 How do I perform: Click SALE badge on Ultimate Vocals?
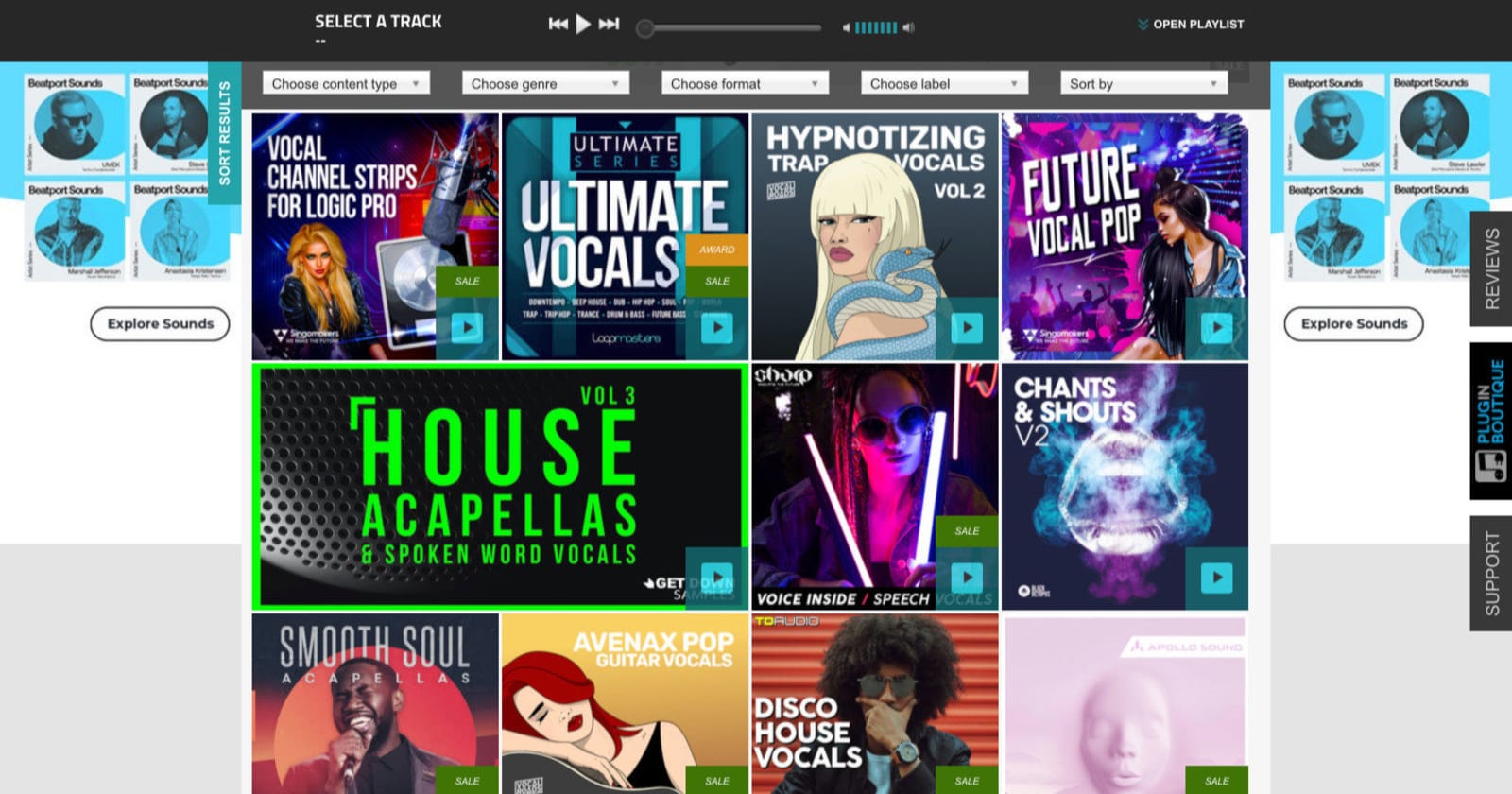(717, 282)
